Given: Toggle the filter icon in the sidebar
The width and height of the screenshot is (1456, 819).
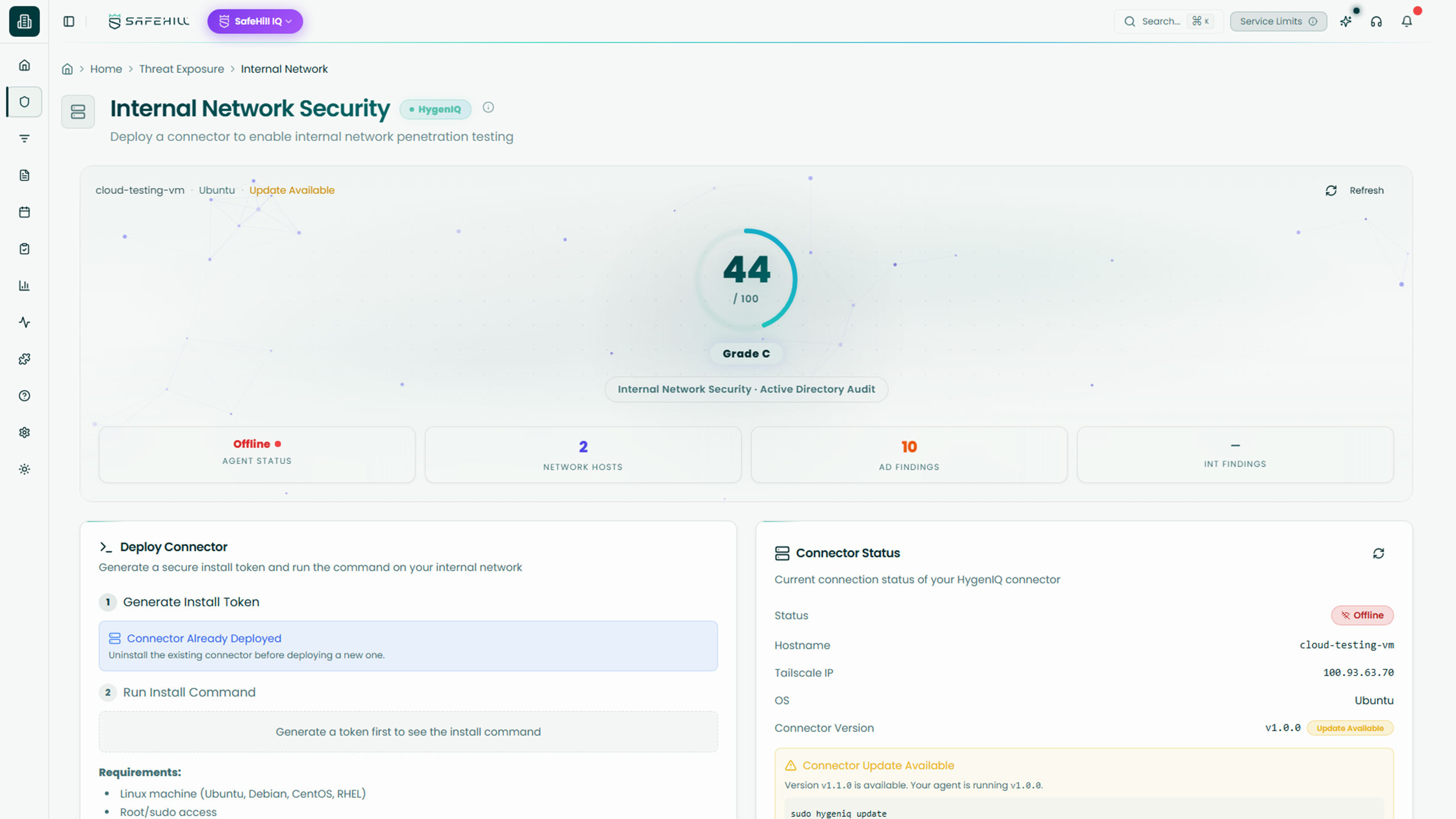Looking at the screenshot, I should pos(24,138).
